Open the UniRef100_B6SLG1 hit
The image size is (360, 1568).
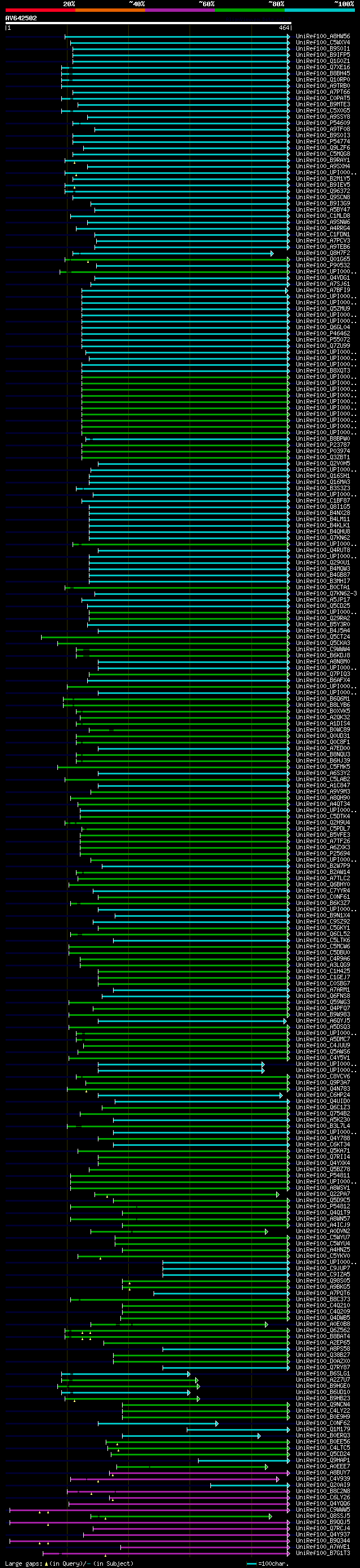323,1374
